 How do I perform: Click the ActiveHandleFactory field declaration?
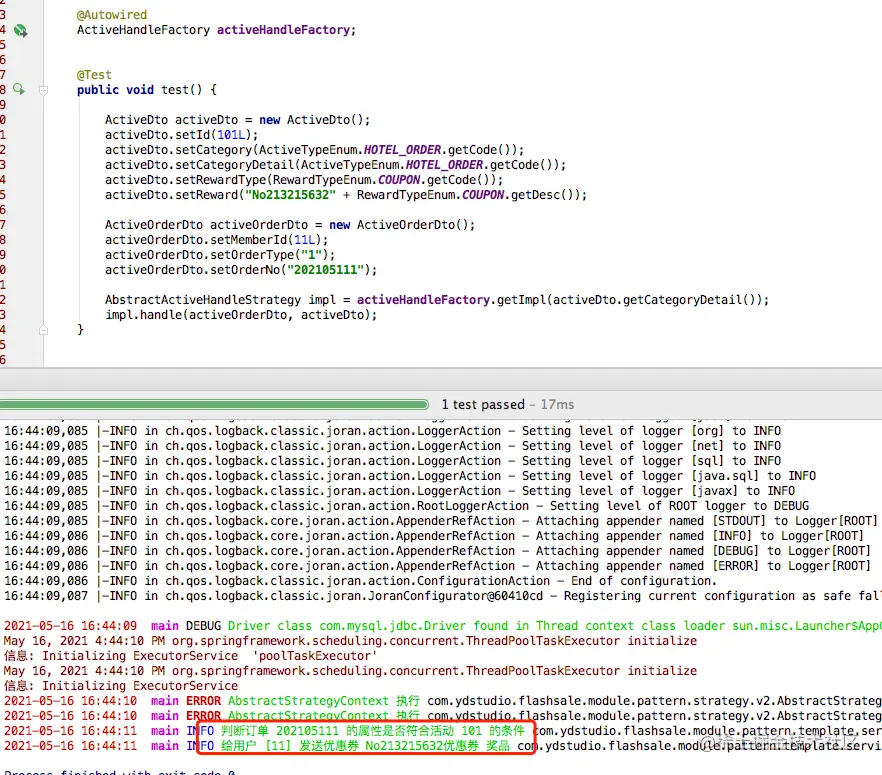(217, 30)
